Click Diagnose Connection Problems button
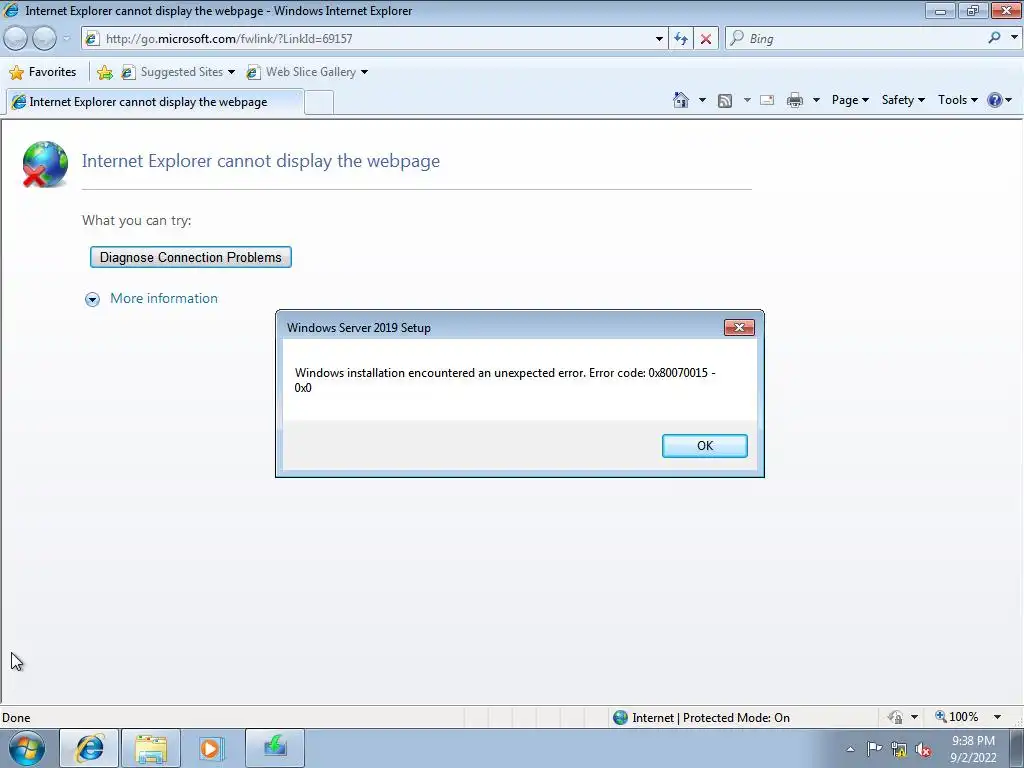 (191, 257)
